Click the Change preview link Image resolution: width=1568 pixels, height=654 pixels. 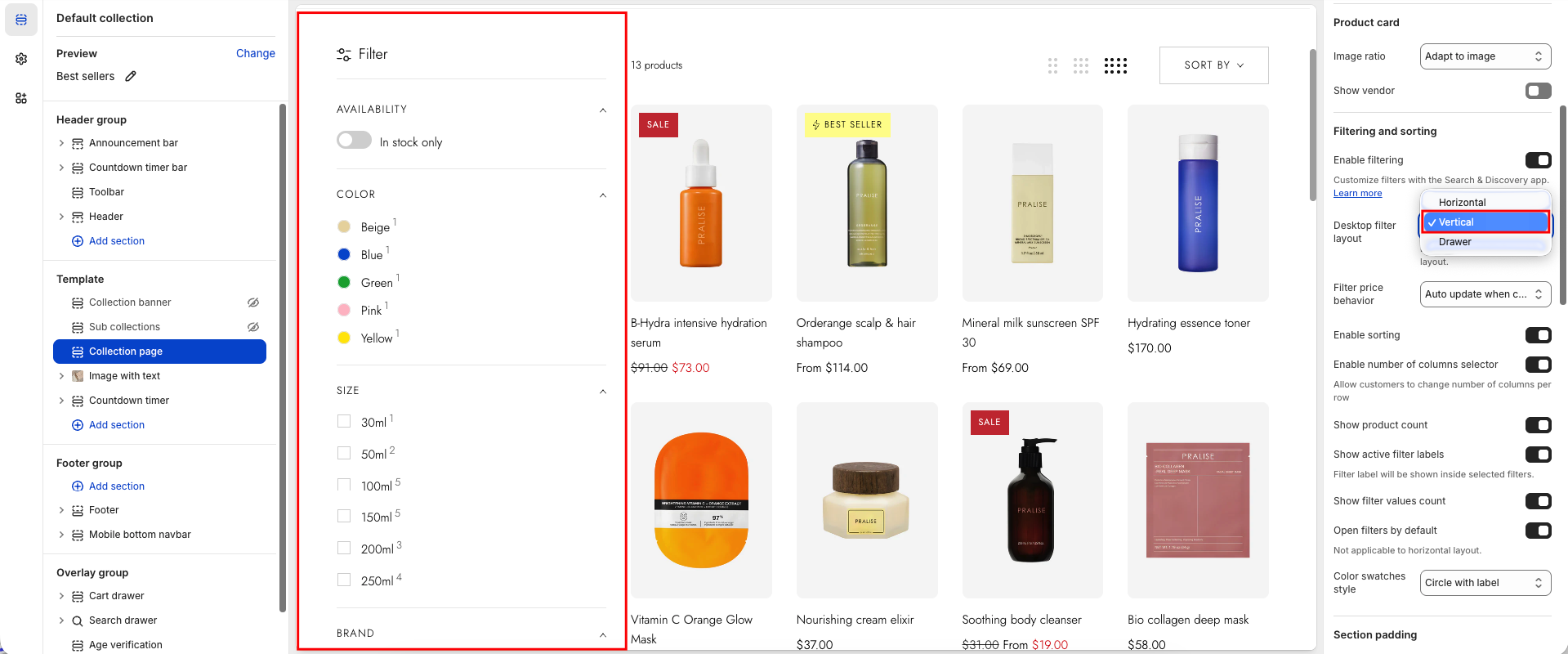coord(255,53)
